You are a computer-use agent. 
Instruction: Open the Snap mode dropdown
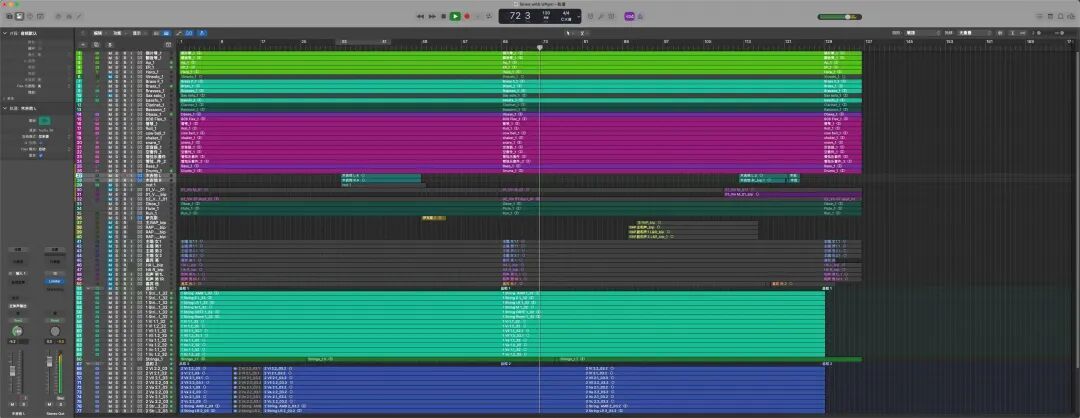(x=934, y=33)
